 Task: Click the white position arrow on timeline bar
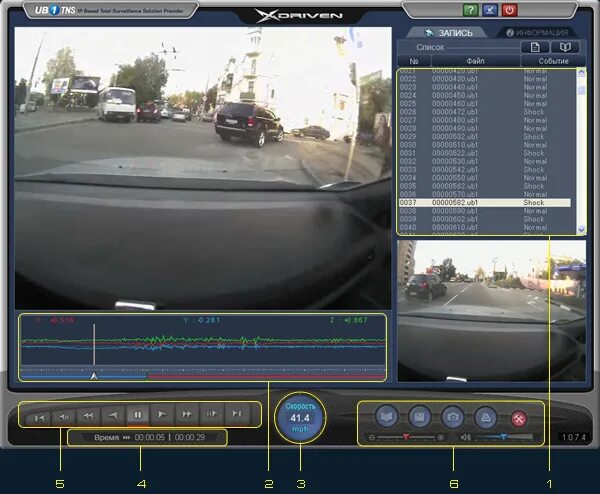coord(94,376)
